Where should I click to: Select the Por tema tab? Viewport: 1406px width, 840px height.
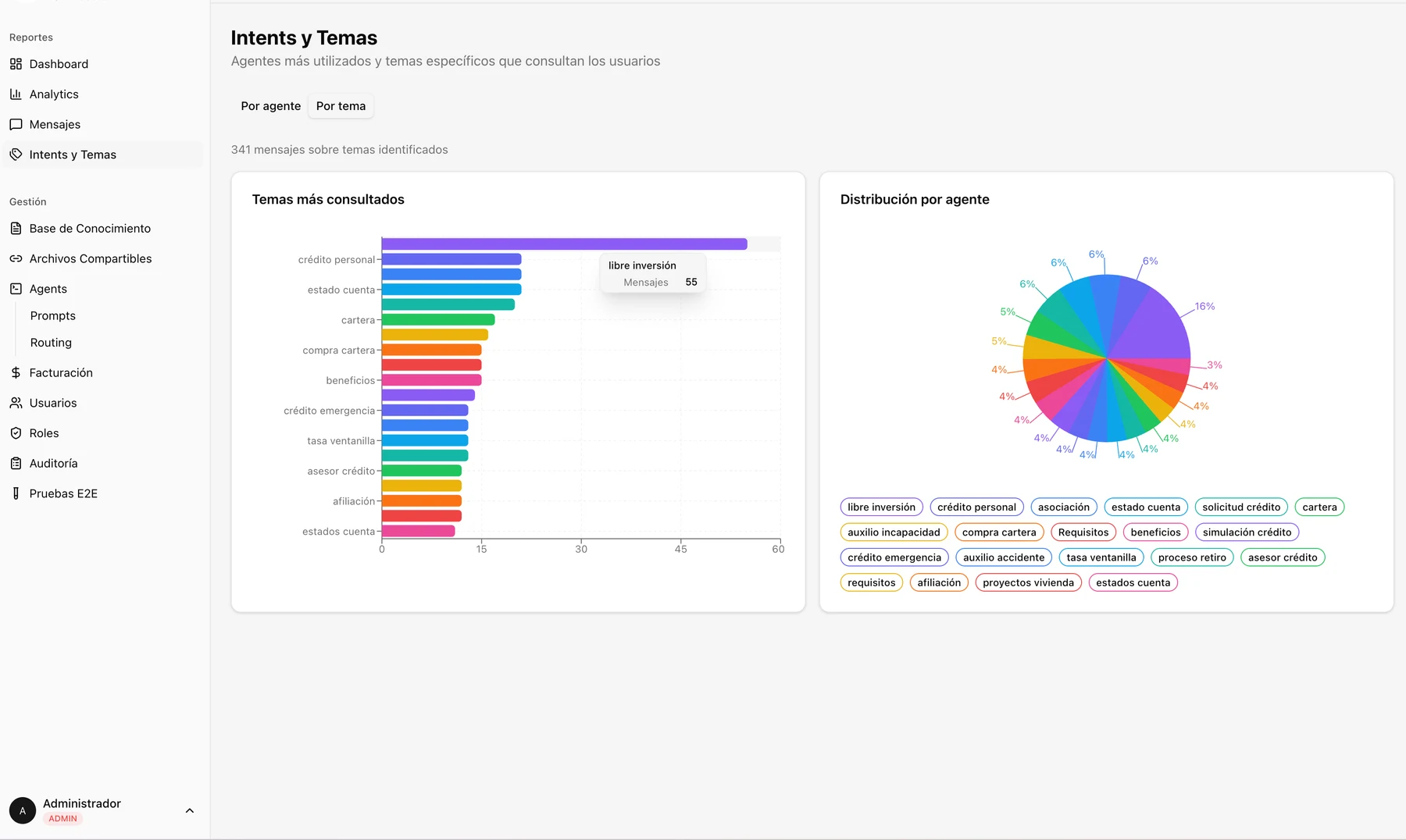click(341, 106)
